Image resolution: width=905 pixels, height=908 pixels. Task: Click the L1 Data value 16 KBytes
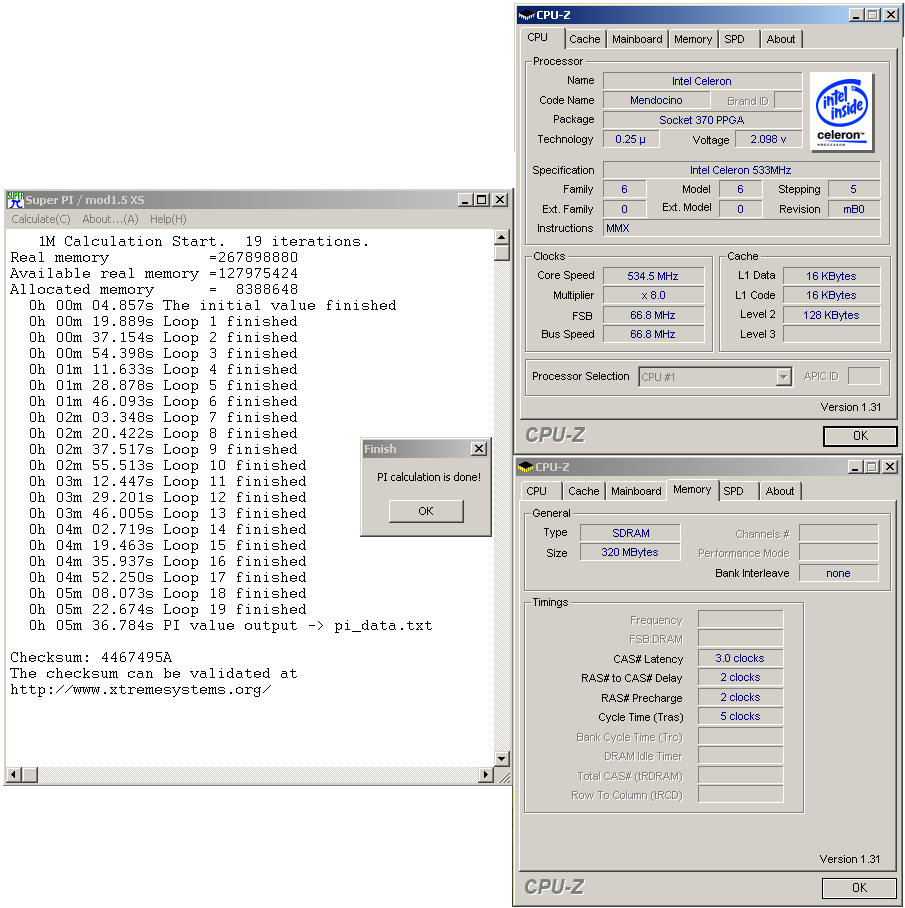[831, 276]
